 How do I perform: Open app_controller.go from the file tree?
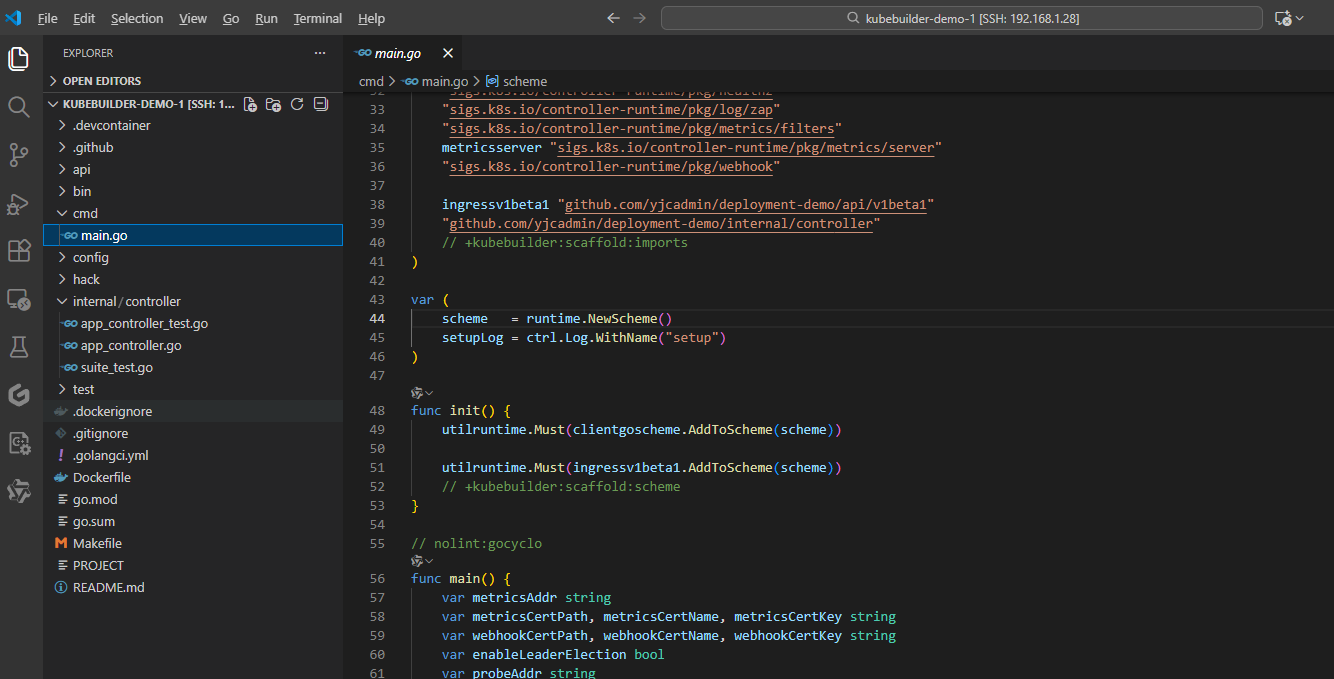[130, 345]
